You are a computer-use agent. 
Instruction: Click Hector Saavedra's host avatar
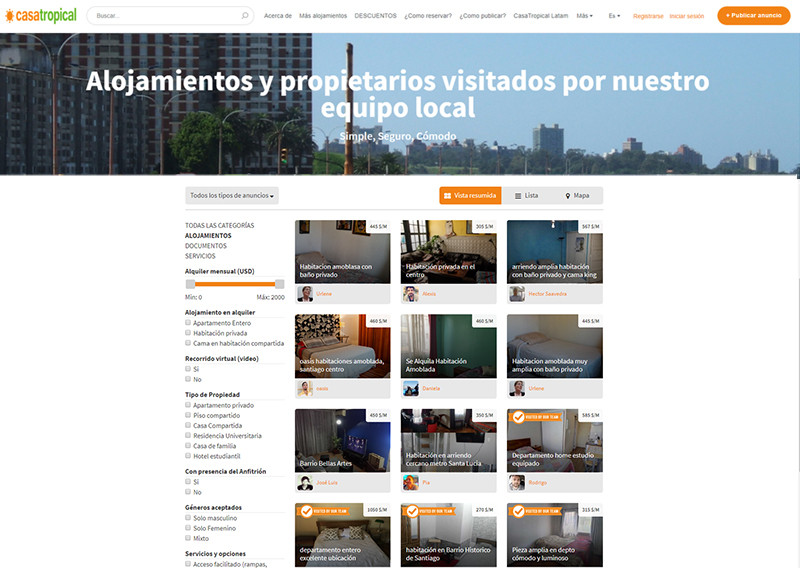pos(517,293)
